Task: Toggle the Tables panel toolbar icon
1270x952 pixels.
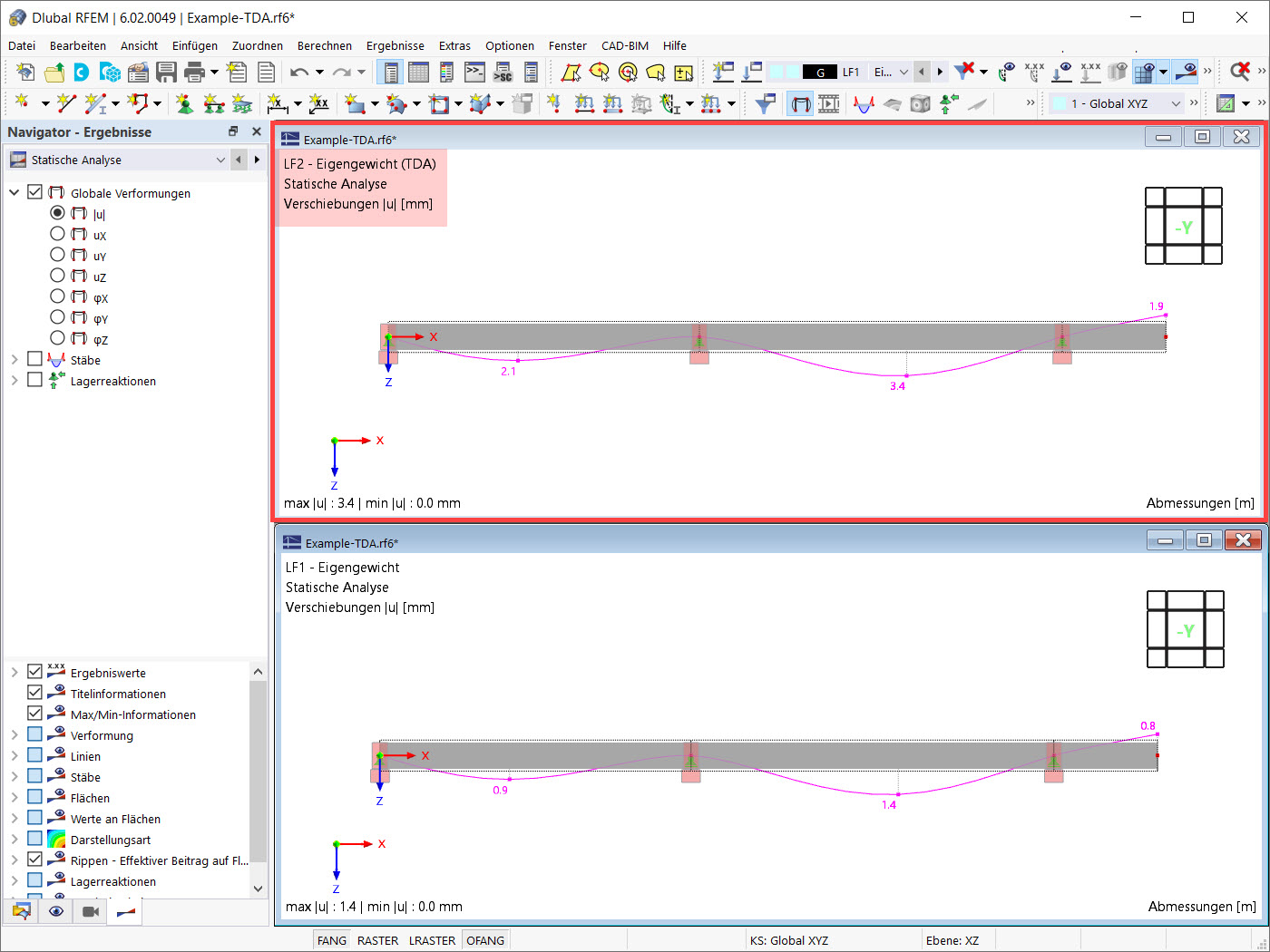Action: (x=418, y=72)
